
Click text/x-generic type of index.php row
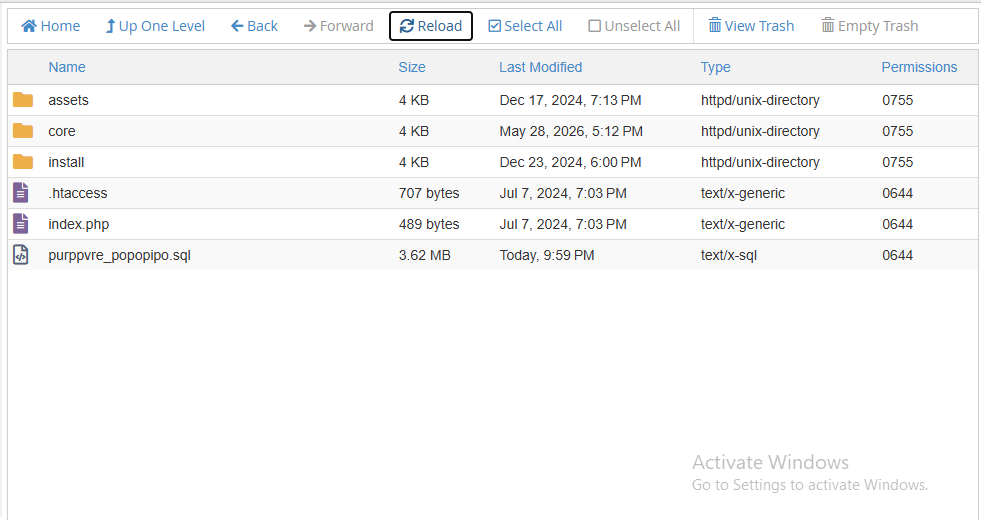click(743, 224)
